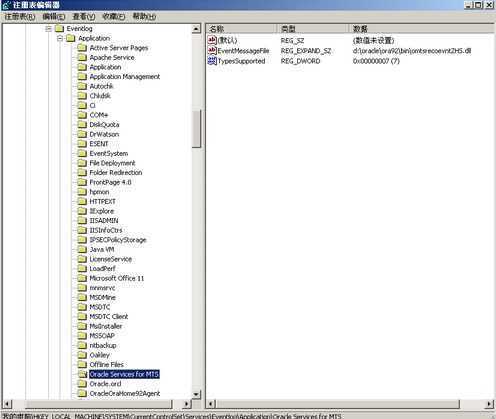The width and height of the screenshot is (496, 419).
Task: Click the DrWatson folder icon
Action: [x=82, y=134]
